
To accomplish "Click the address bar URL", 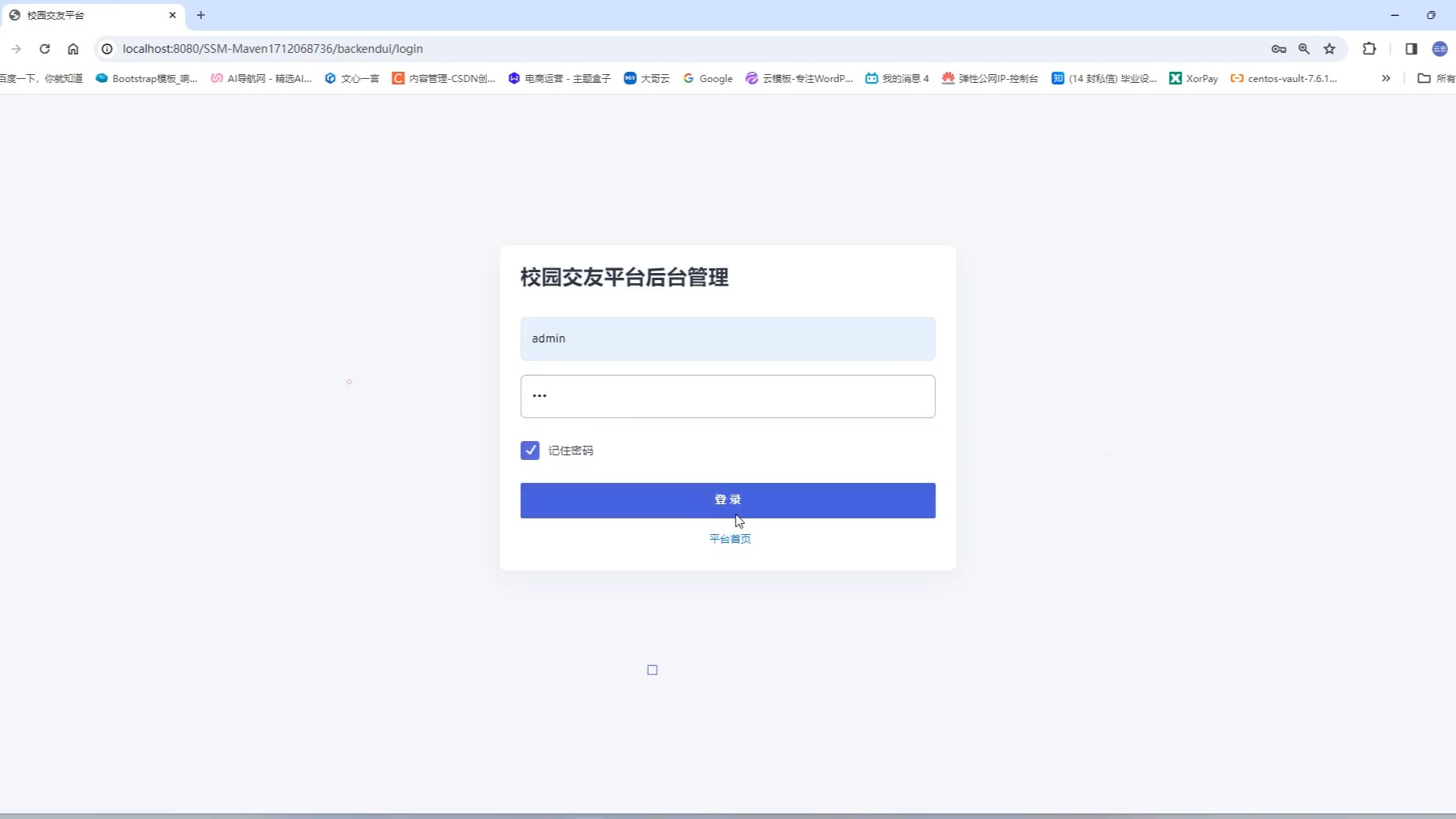I will [272, 49].
